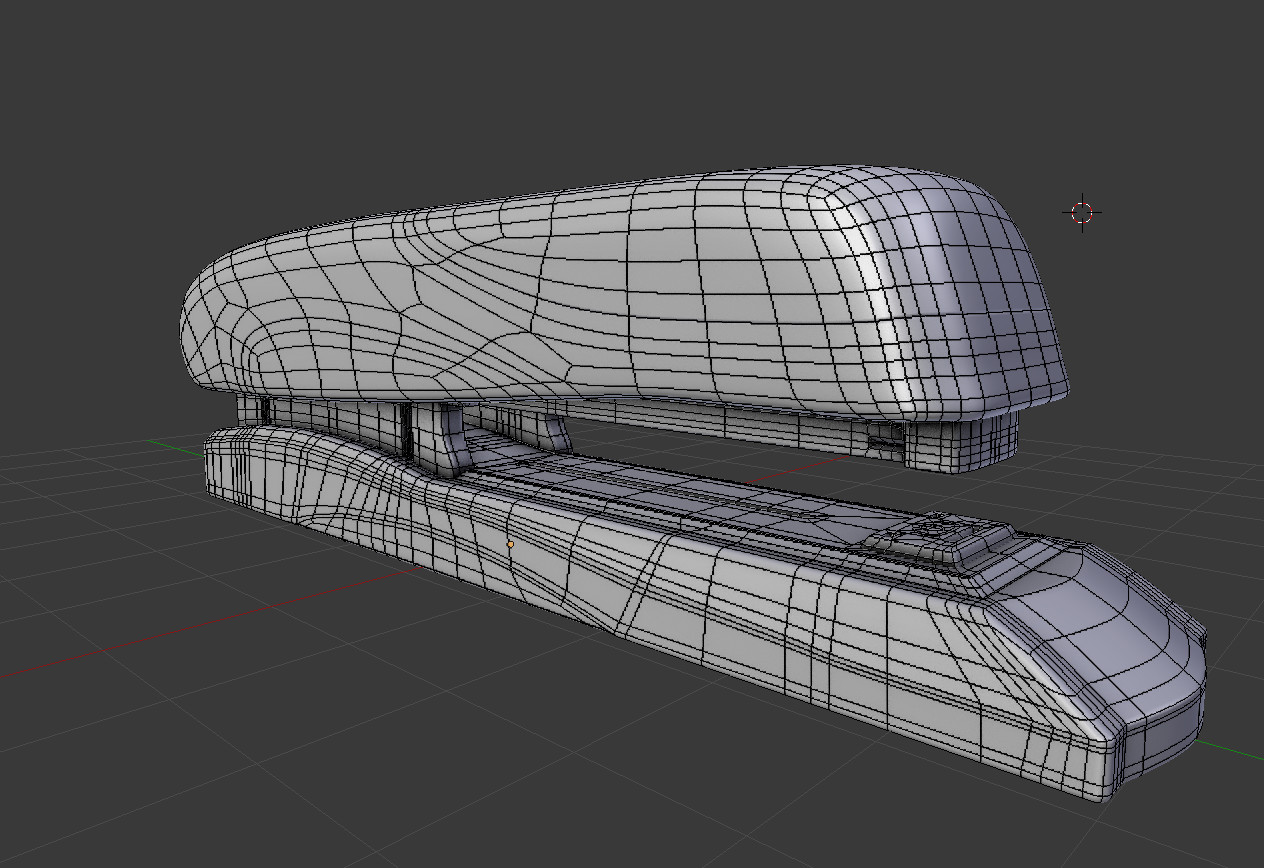Select the stapler's curved top cover mesh
Screen dimensions: 1264x868
[x=625, y=295]
